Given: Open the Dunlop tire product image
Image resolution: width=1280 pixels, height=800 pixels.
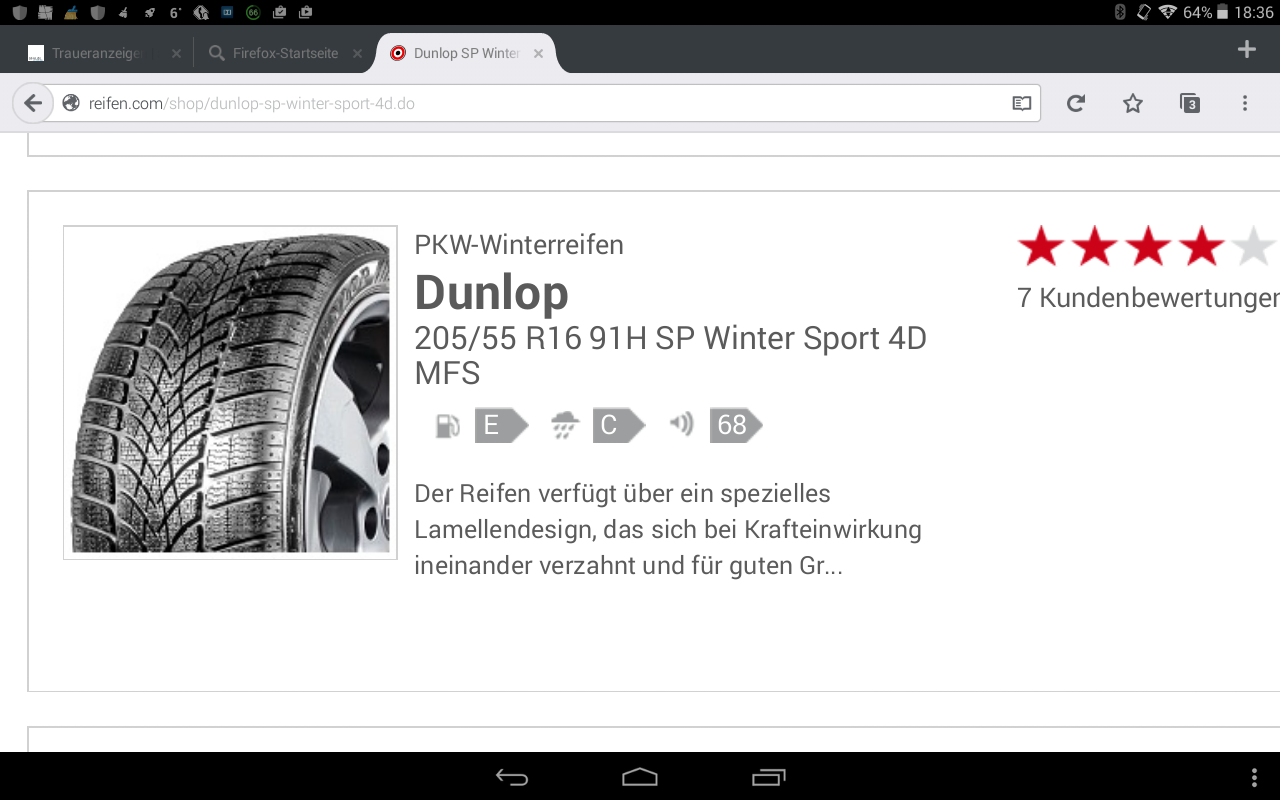Looking at the screenshot, I should (x=230, y=392).
